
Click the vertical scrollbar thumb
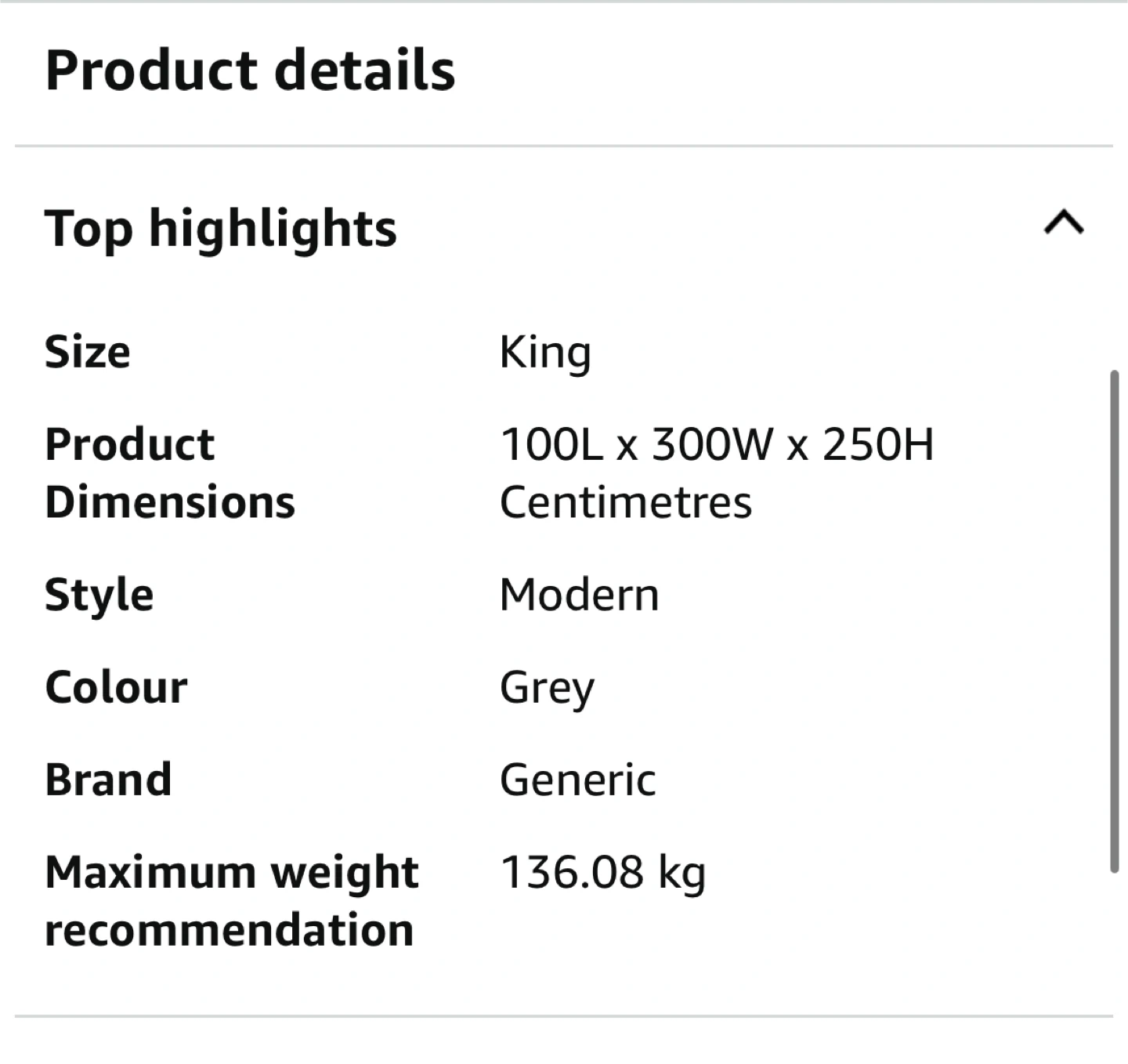1114,619
